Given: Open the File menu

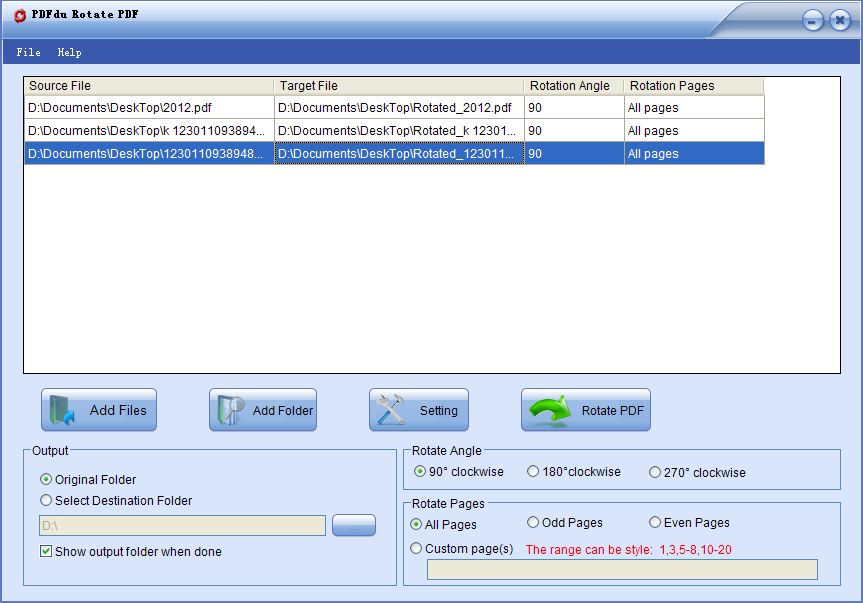Looking at the screenshot, I should pyautogui.click(x=29, y=52).
